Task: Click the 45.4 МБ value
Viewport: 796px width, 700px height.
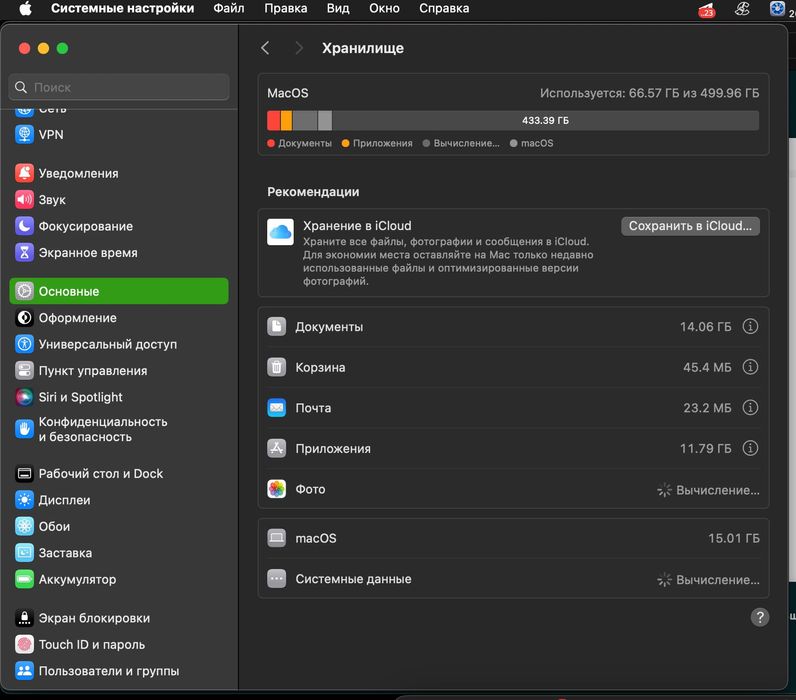Action: [x=707, y=367]
